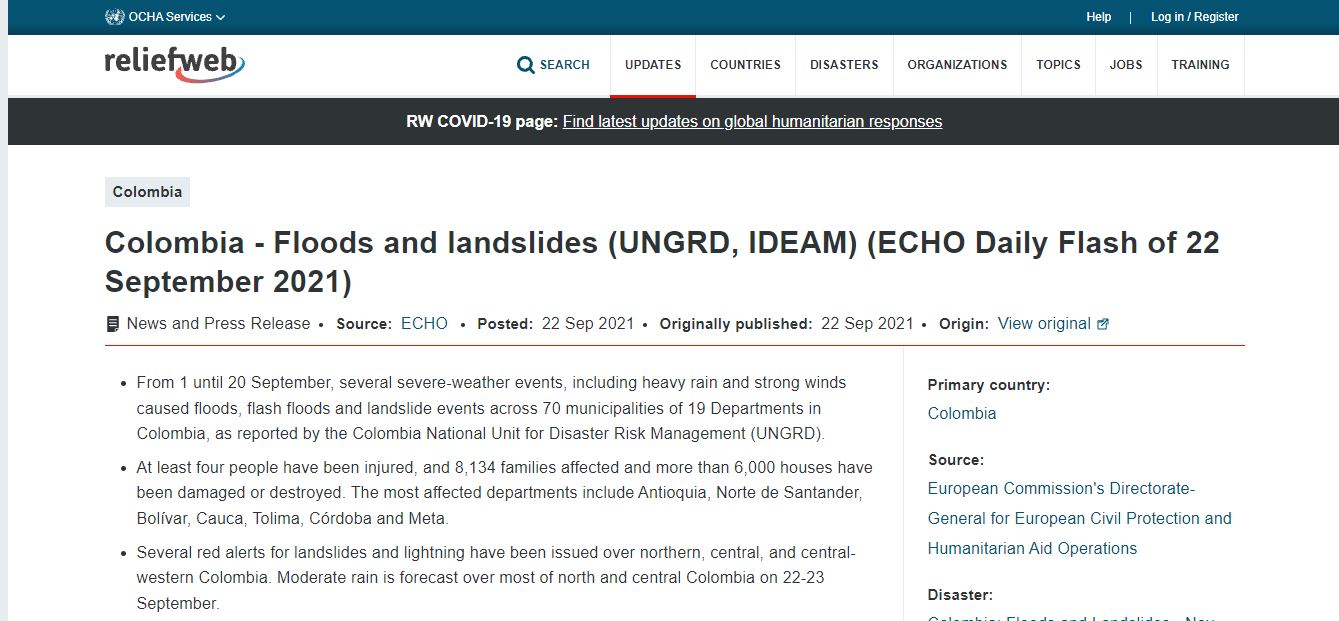Image resolution: width=1339 pixels, height=621 pixels.
Task: Click the 'Source:' label in the sidebar
Action: tap(955, 460)
